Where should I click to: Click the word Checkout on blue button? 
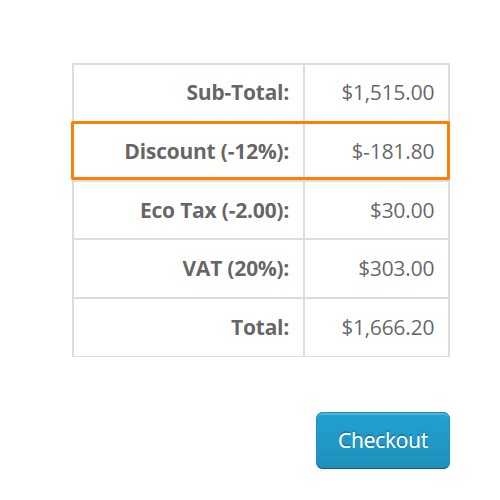tap(383, 440)
